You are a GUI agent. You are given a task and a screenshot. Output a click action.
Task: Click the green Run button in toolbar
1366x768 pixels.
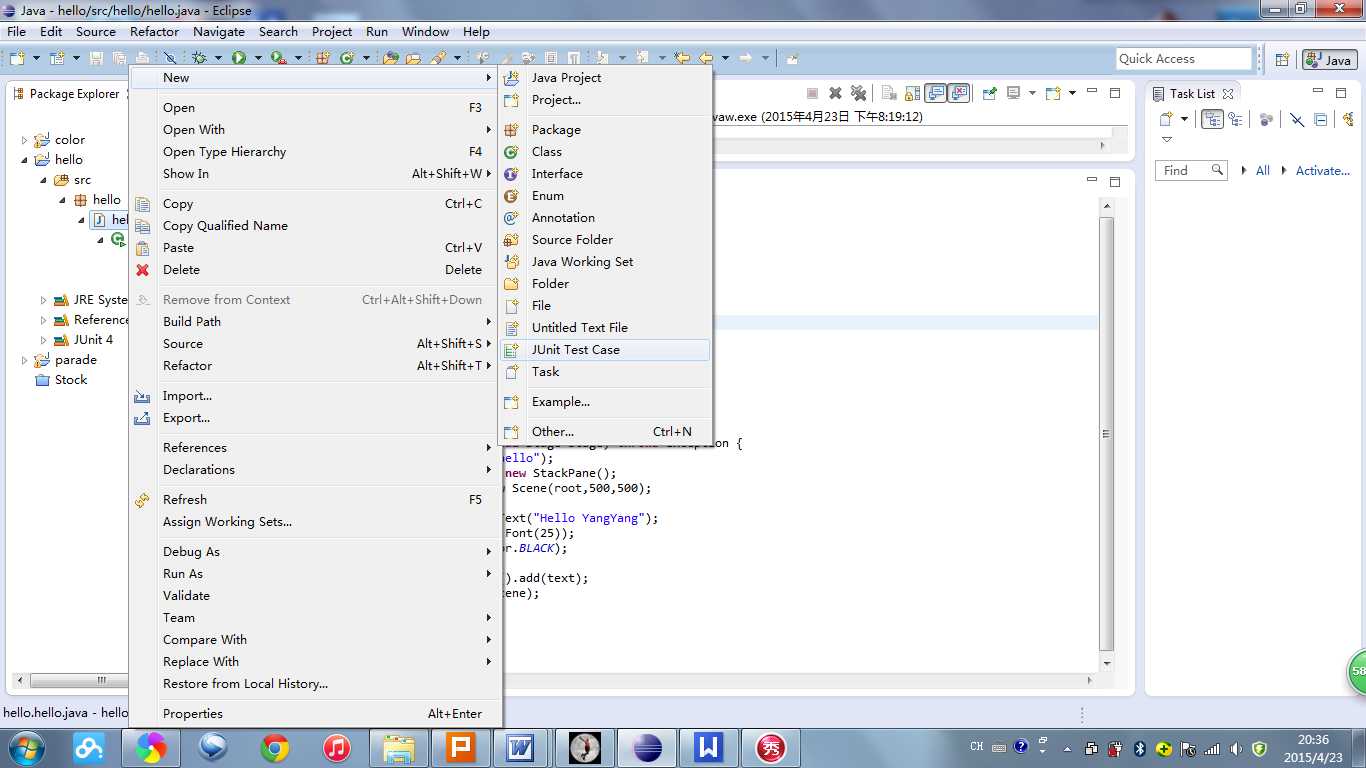pos(238,58)
